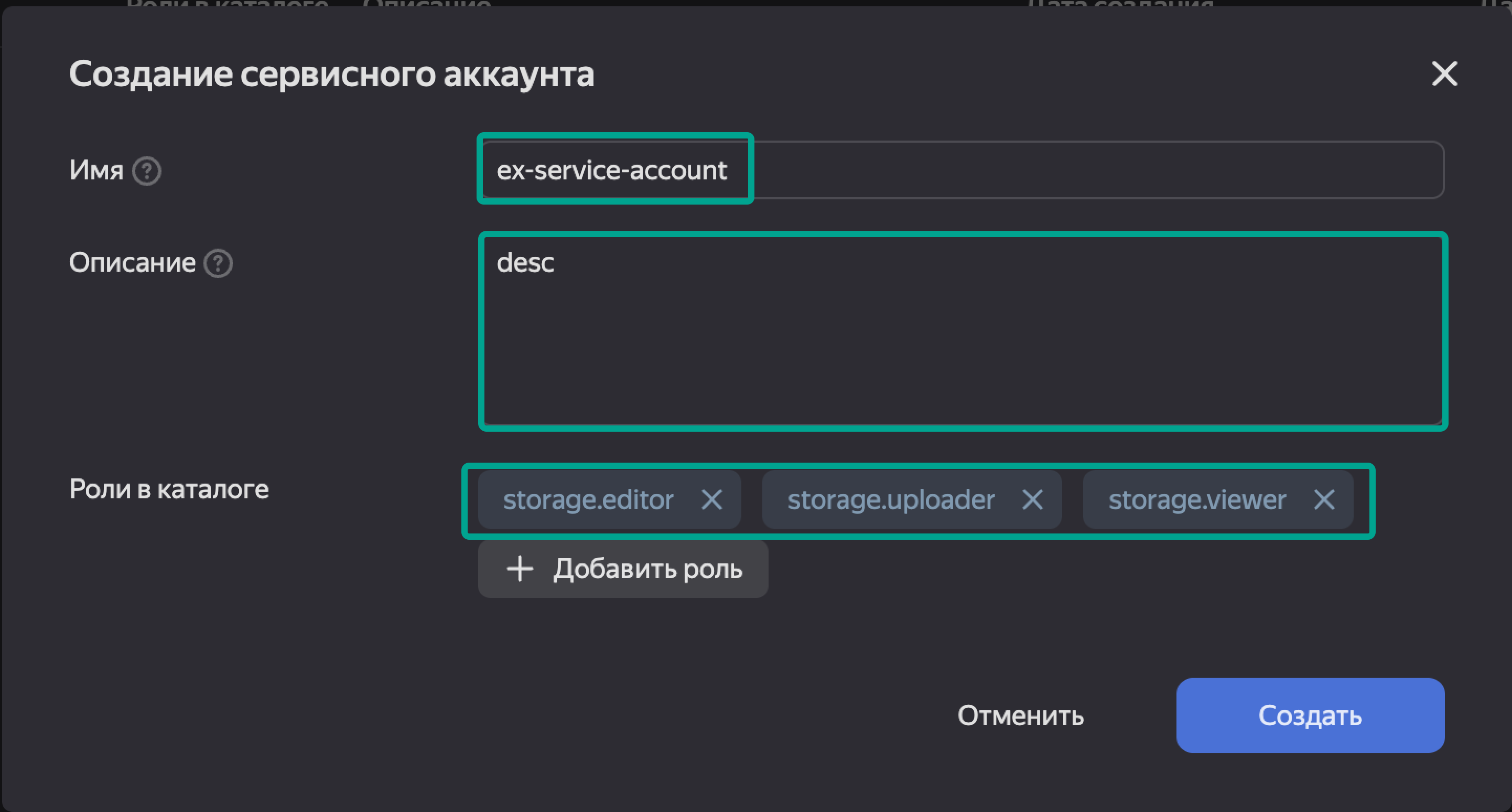
Task: Close the service account creation dialog
Action: 1444,74
